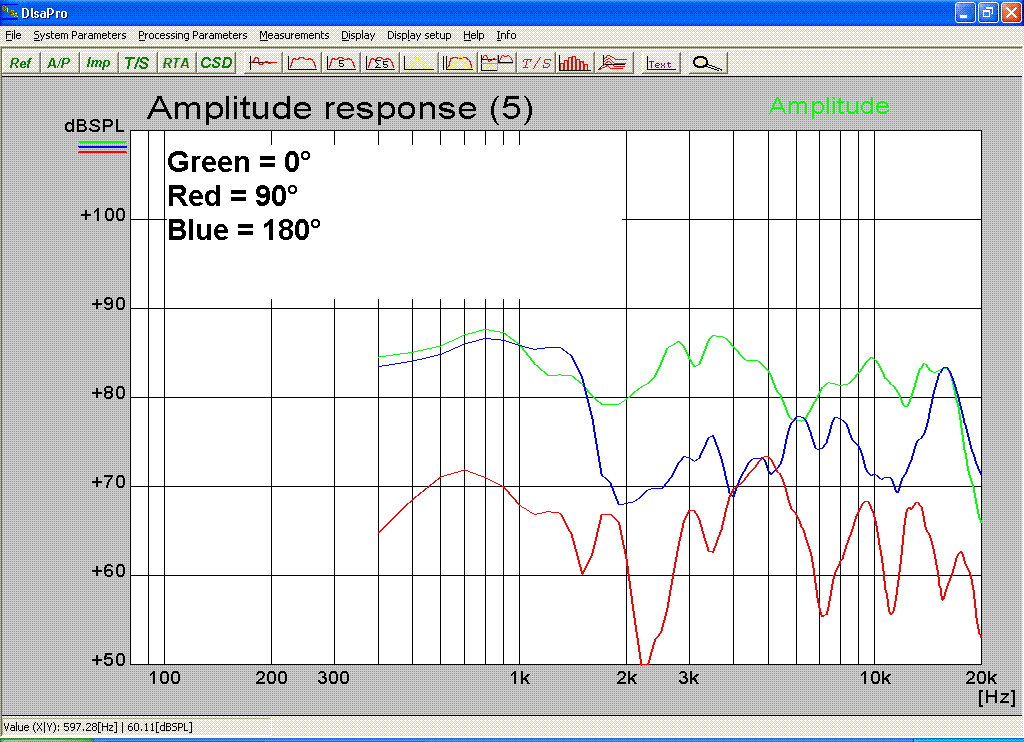
Task: Click the 1k frequency axis label
Action: 520,678
